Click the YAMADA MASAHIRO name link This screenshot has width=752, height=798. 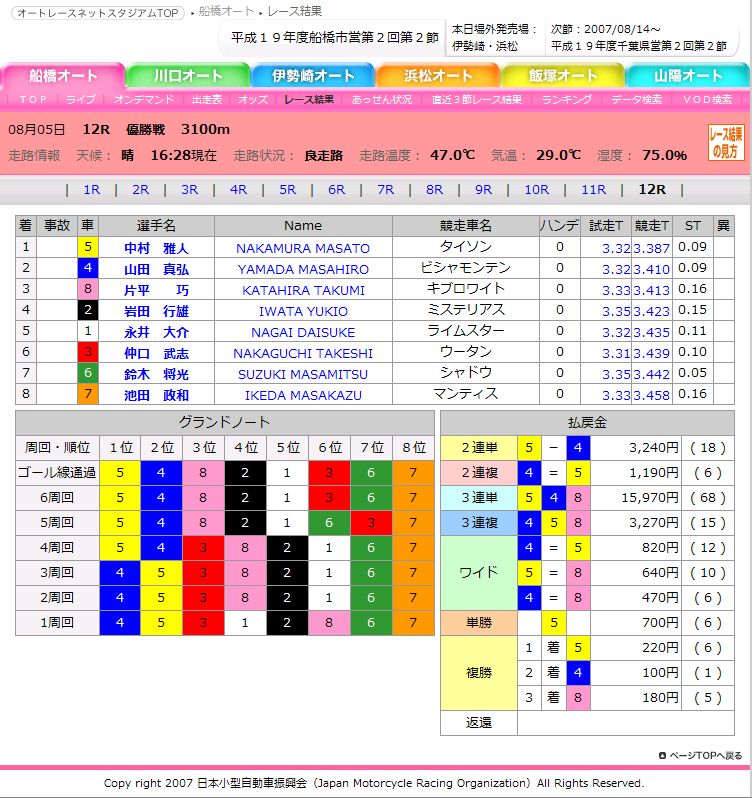pyautogui.click(x=303, y=269)
